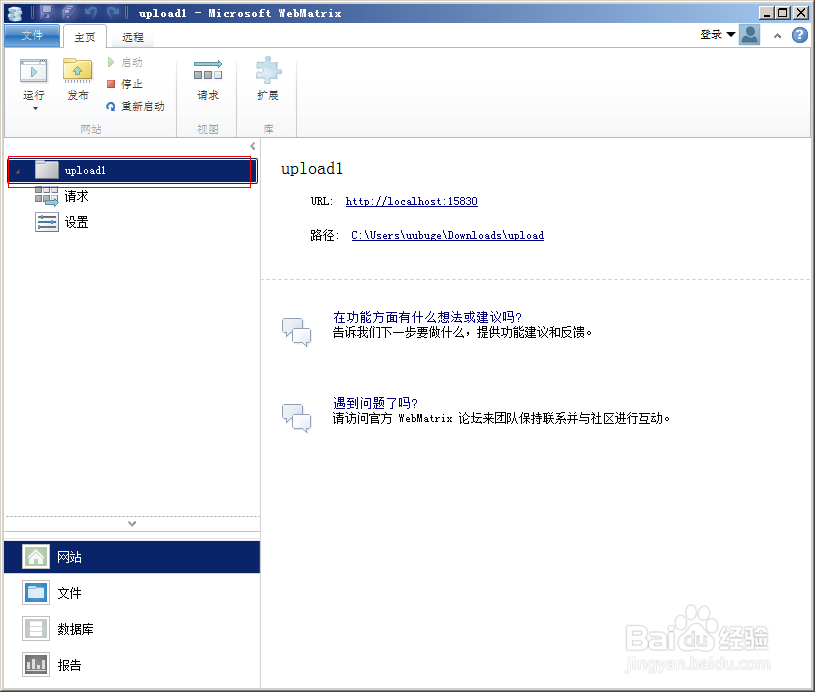Collapse workspace selector with down chevron
The image size is (815, 692).
click(x=132, y=524)
